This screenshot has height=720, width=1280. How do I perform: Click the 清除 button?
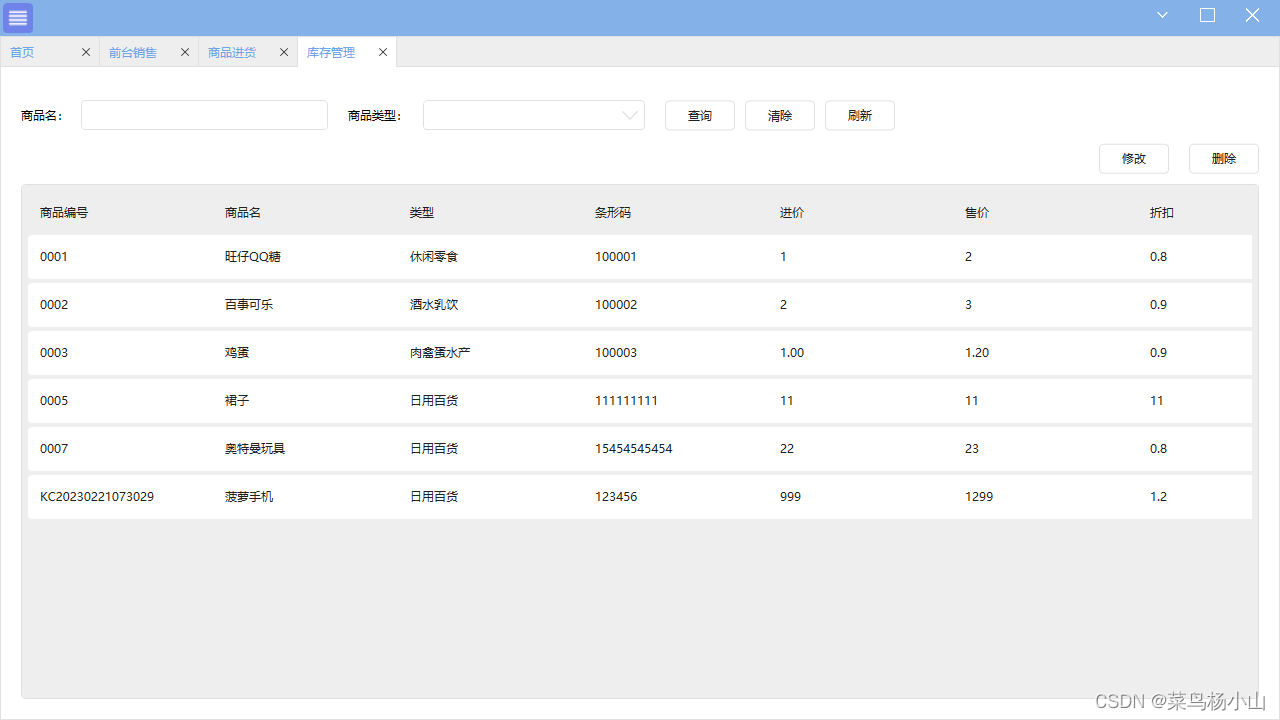coord(780,115)
